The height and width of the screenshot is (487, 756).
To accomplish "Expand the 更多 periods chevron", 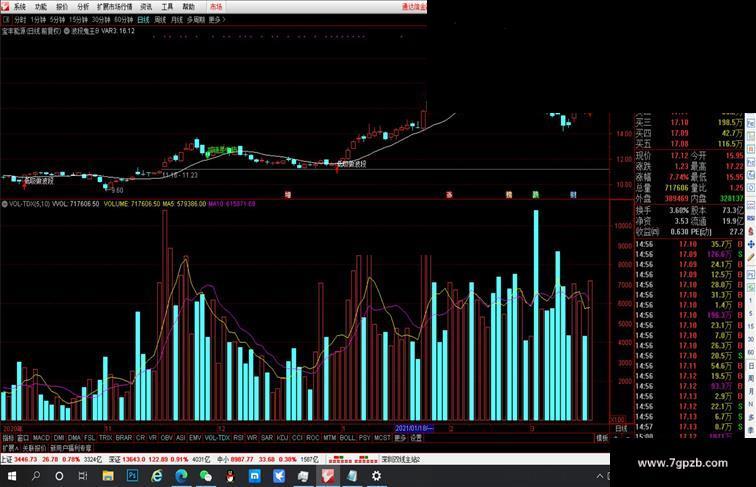I will (216, 20).
